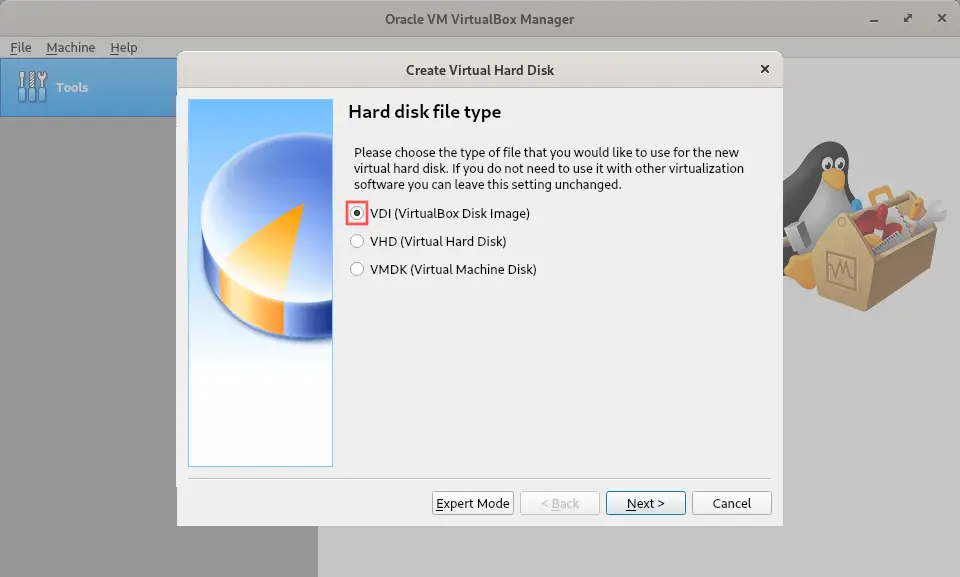Choose VHD (Virtual Hard Disk) option
Image resolution: width=960 pixels, height=577 pixels.
point(357,241)
